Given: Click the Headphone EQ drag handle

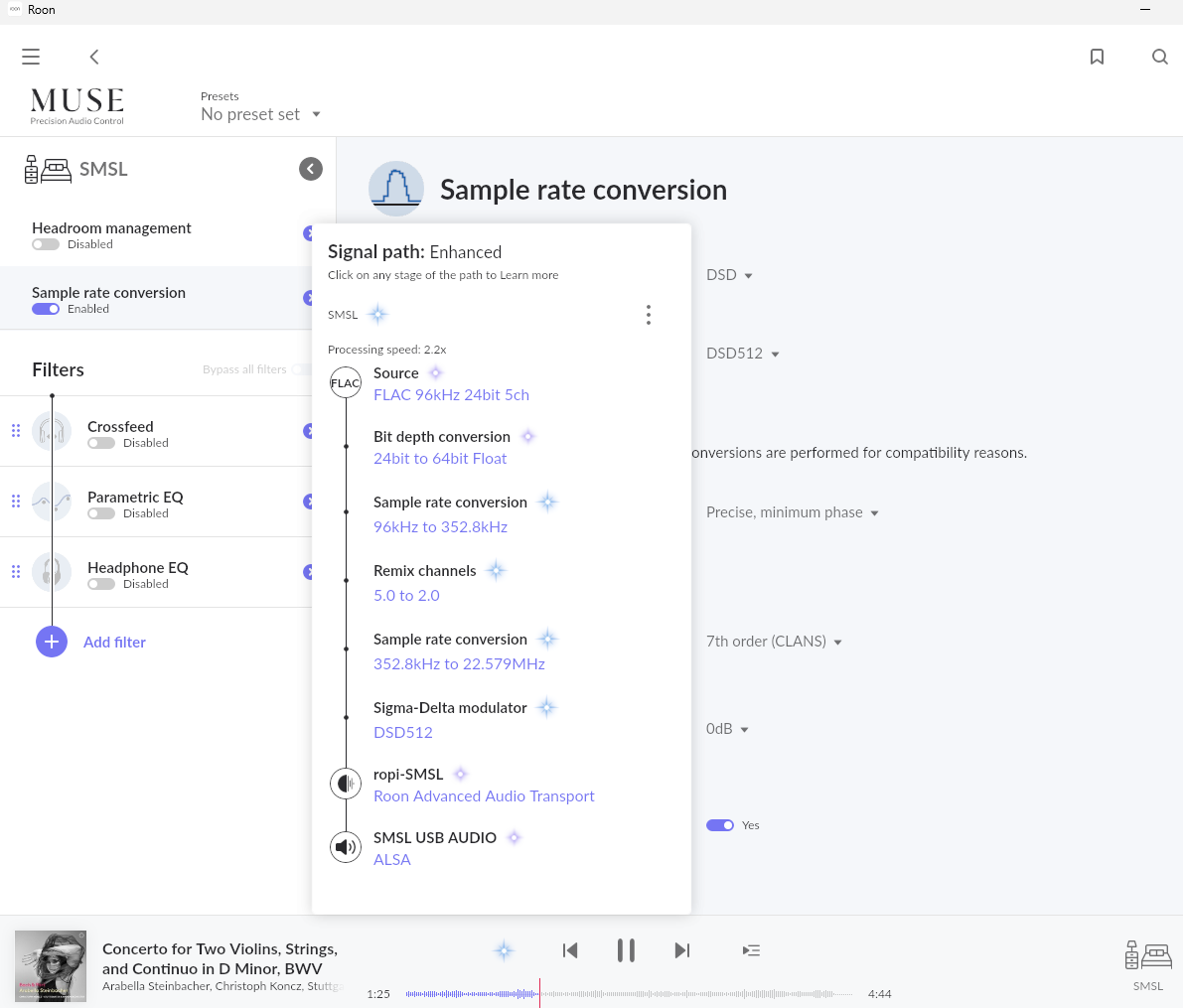Looking at the screenshot, I should coord(16,572).
